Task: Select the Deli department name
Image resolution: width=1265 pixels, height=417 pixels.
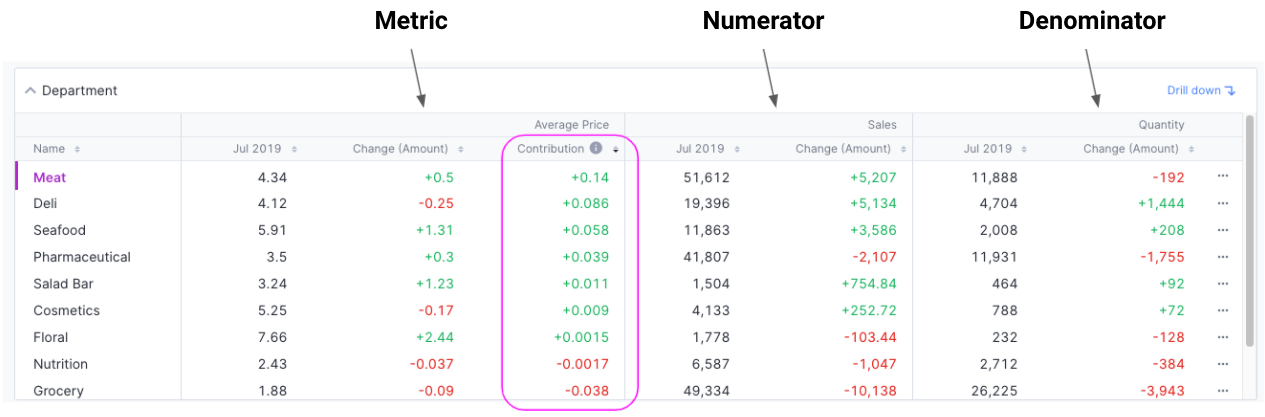Action: [46, 203]
